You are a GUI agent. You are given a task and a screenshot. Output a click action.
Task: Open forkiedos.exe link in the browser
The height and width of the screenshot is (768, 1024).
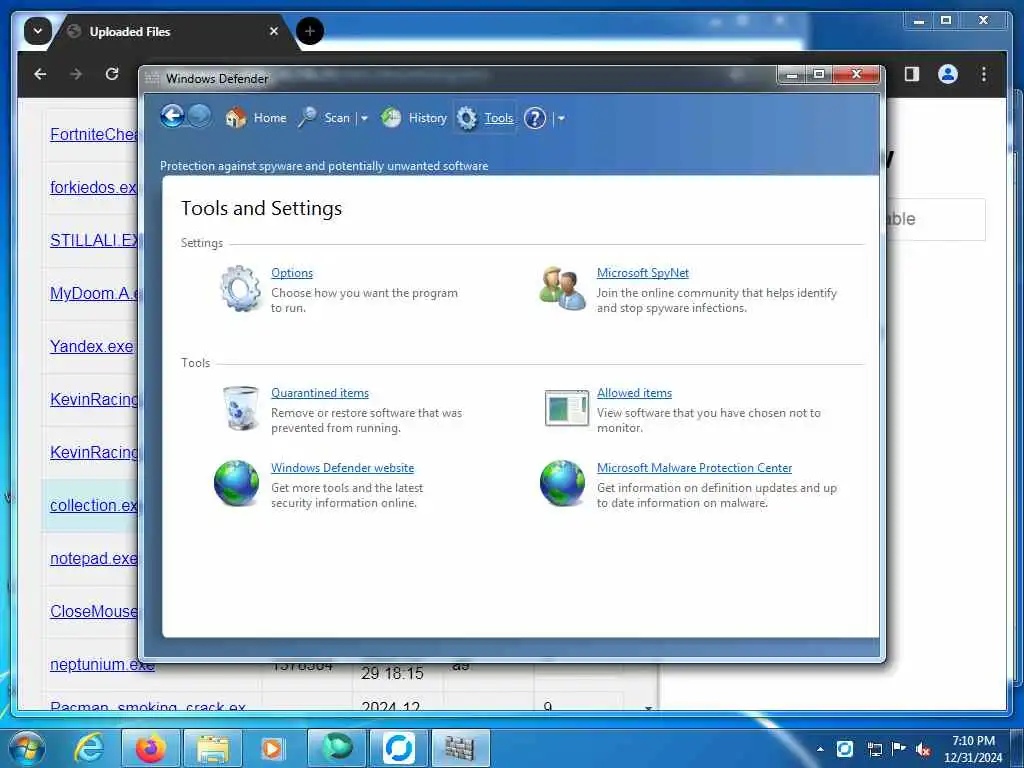(94, 187)
